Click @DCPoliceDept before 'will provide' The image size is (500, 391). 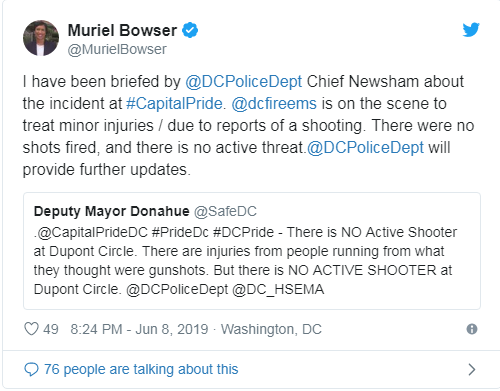(365, 148)
